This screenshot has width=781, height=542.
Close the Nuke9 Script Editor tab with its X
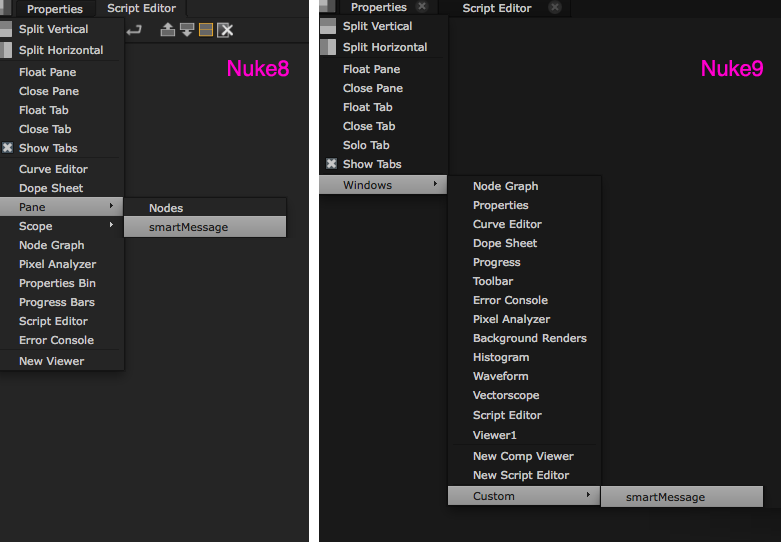[555, 7]
